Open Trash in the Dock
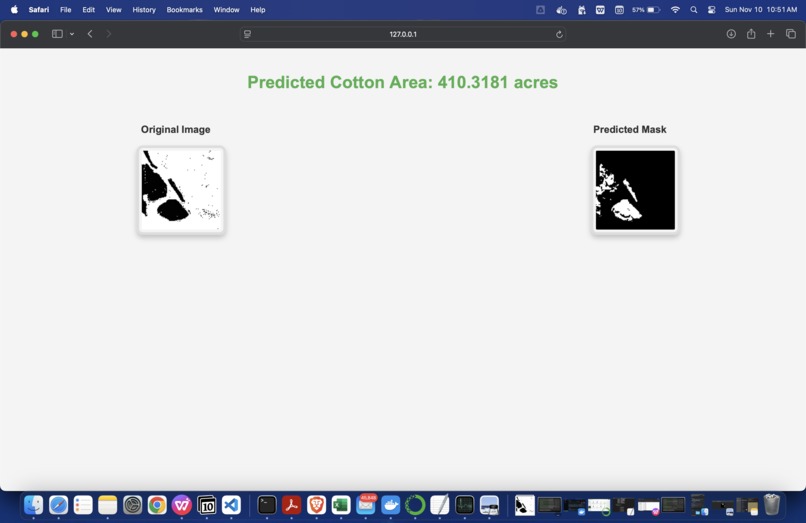This screenshot has height=523, width=806. click(x=772, y=505)
